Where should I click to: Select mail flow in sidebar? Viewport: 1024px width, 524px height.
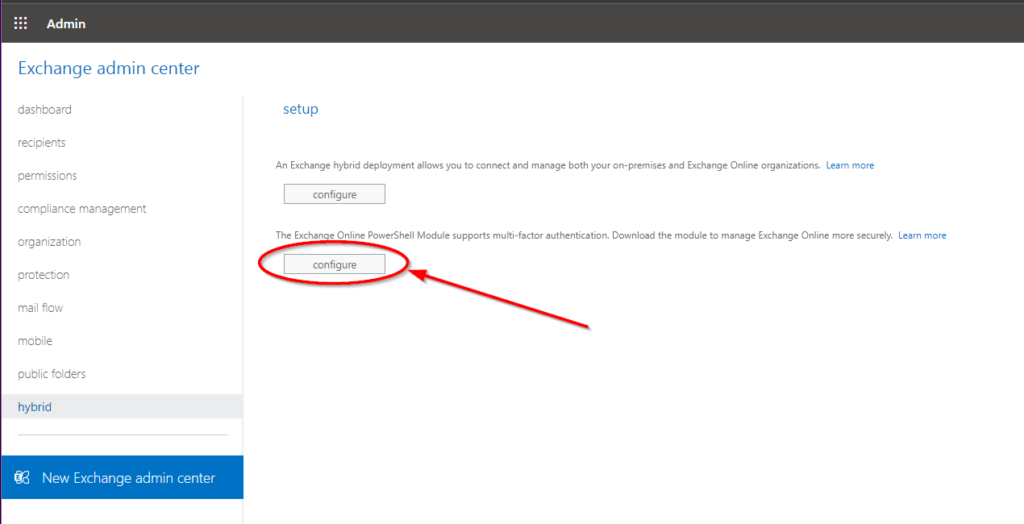[40, 308]
